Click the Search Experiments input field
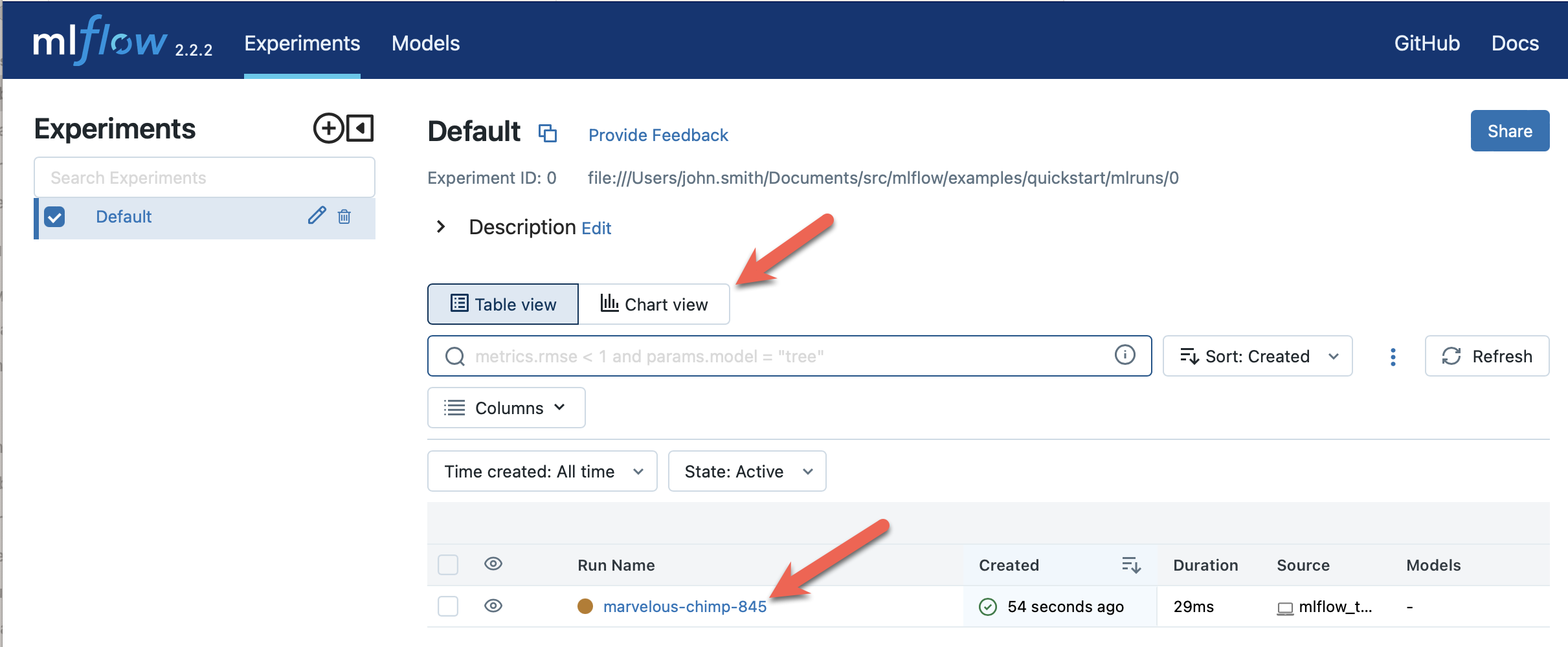1568x647 pixels. tap(204, 177)
